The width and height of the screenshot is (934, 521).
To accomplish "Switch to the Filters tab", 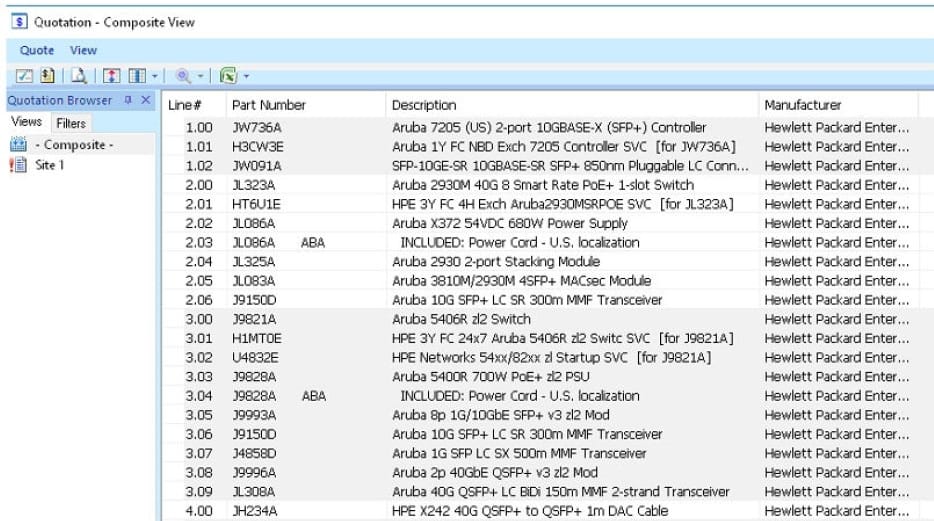I will pyautogui.click(x=70, y=123).
